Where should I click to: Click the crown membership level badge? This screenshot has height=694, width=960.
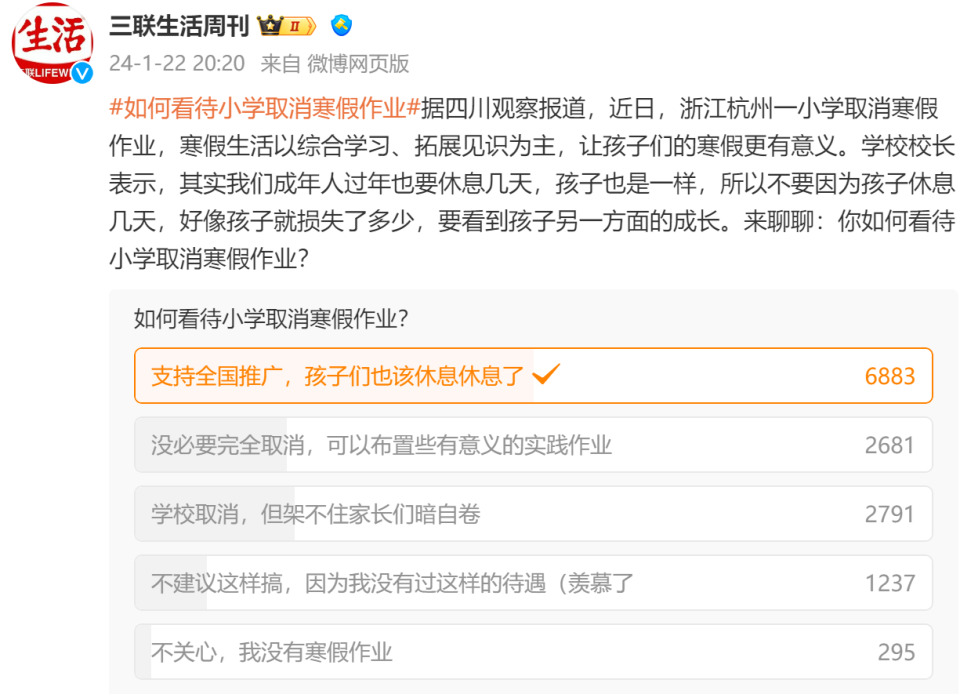pos(287,26)
